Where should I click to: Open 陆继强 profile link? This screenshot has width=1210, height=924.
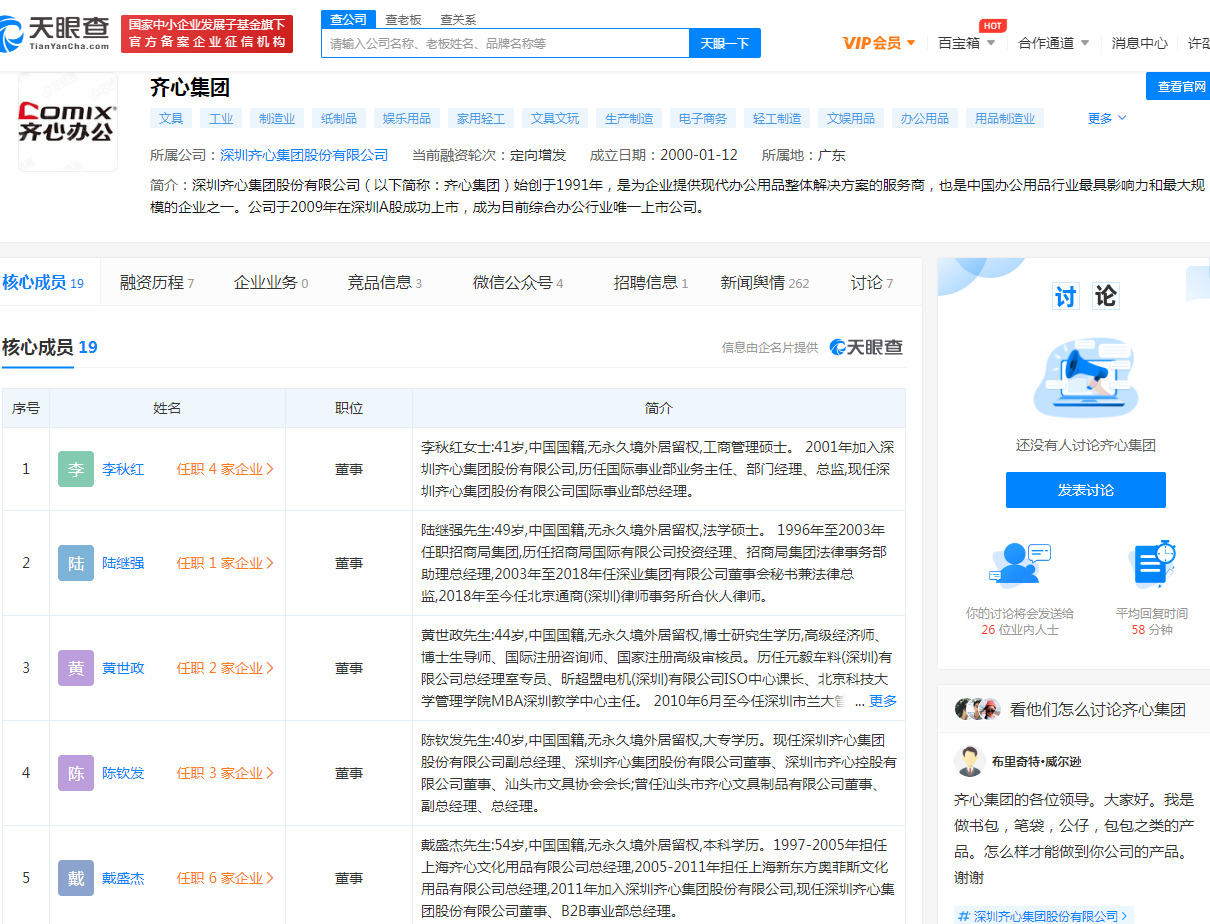tap(123, 563)
